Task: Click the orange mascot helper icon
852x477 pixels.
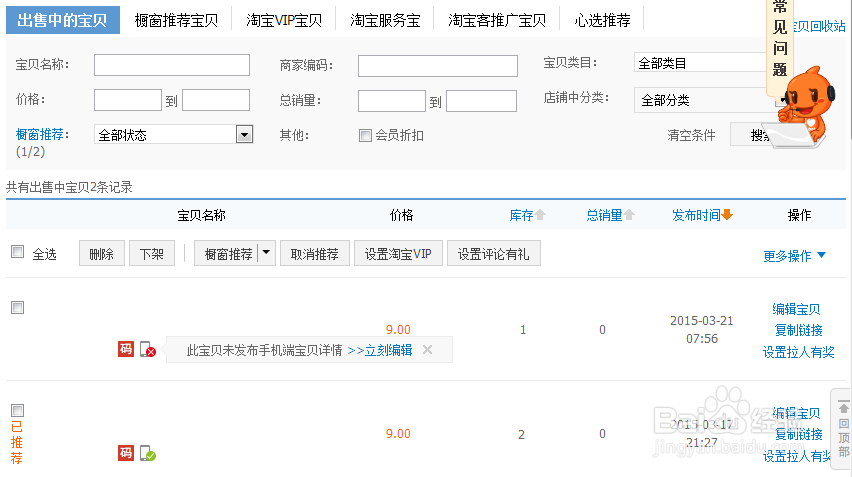Action: point(806,106)
